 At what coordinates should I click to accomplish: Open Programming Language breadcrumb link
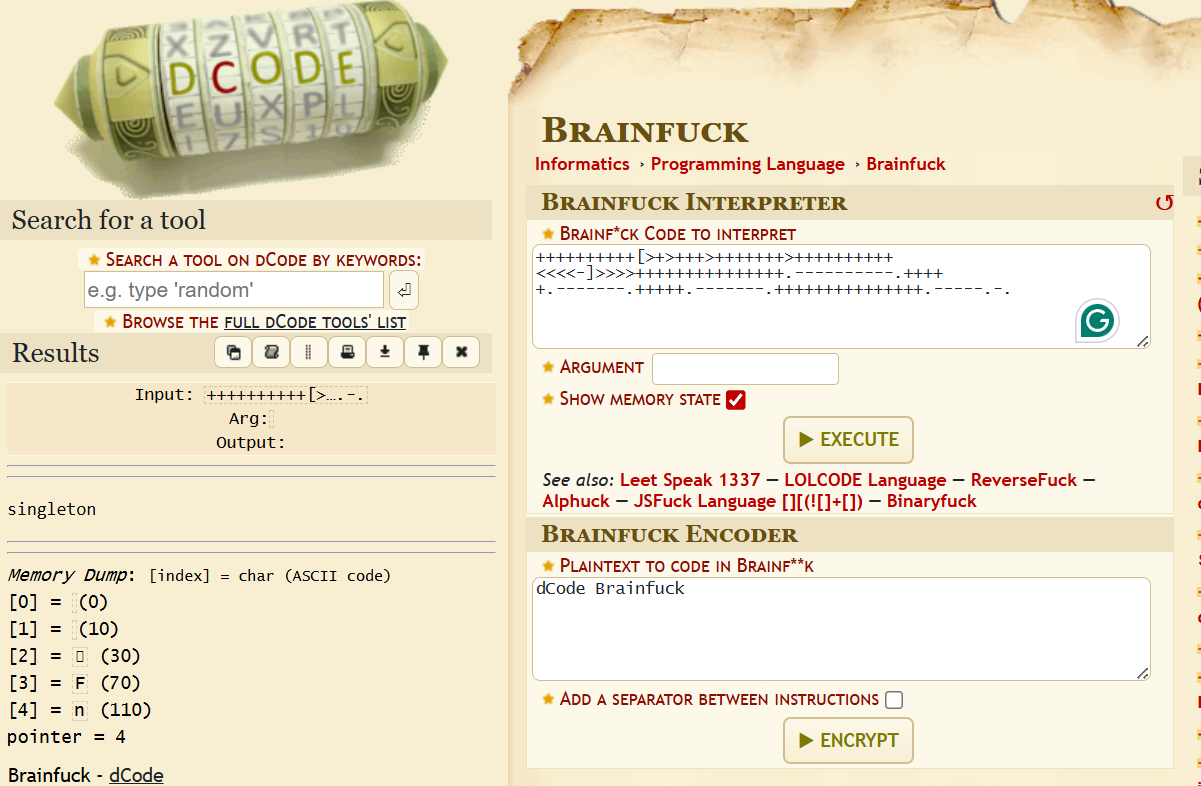point(747,164)
